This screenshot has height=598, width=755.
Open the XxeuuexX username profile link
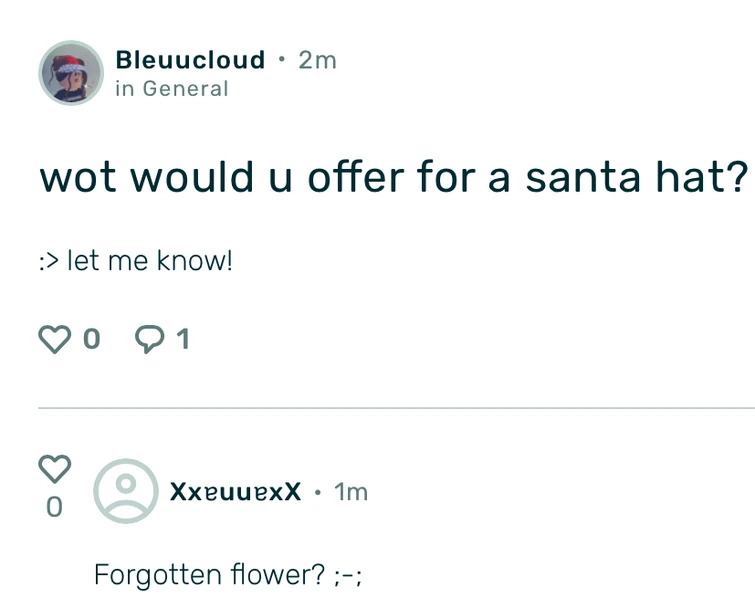pyautogui.click(x=235, y=492)
